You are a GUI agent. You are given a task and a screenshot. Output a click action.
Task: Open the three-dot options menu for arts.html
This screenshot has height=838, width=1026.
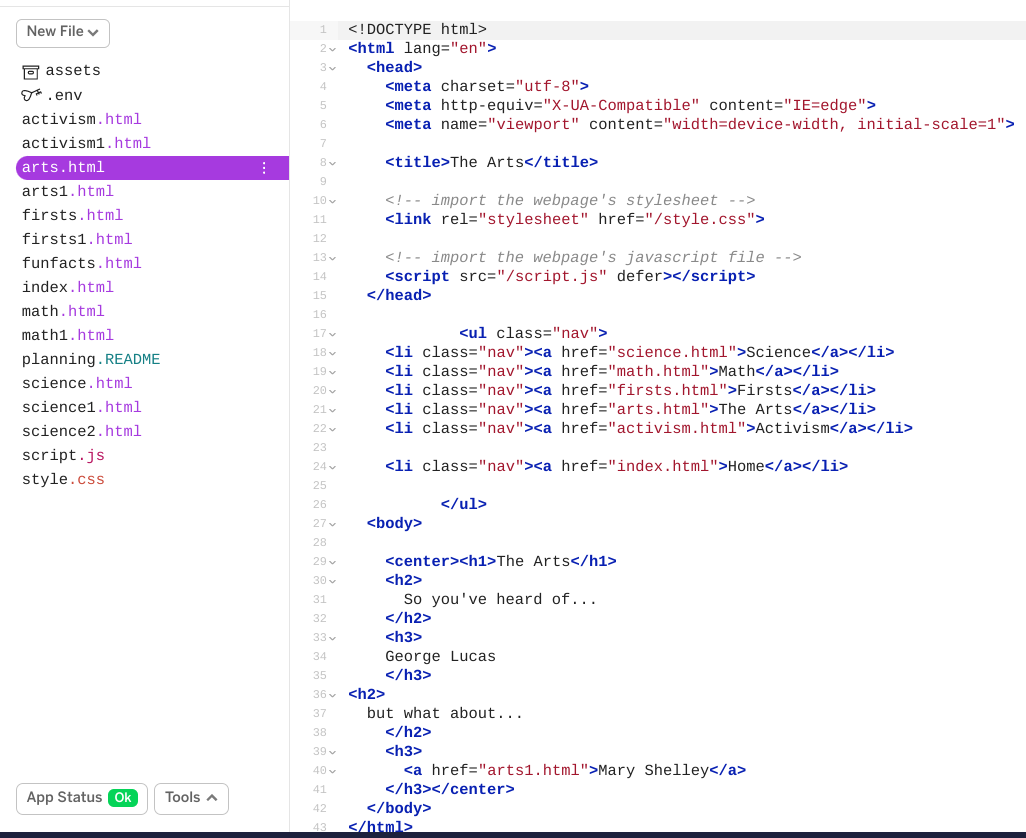click(x=264, y=168)
